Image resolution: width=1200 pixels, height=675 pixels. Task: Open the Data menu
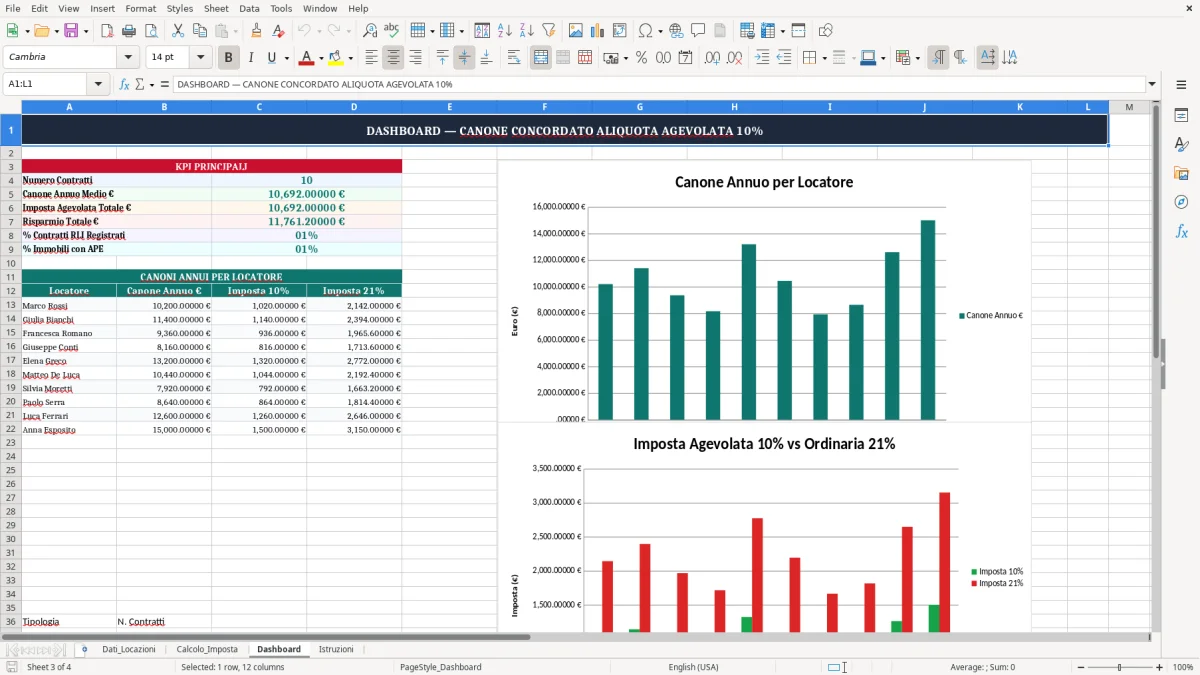[x=249, y=8]
